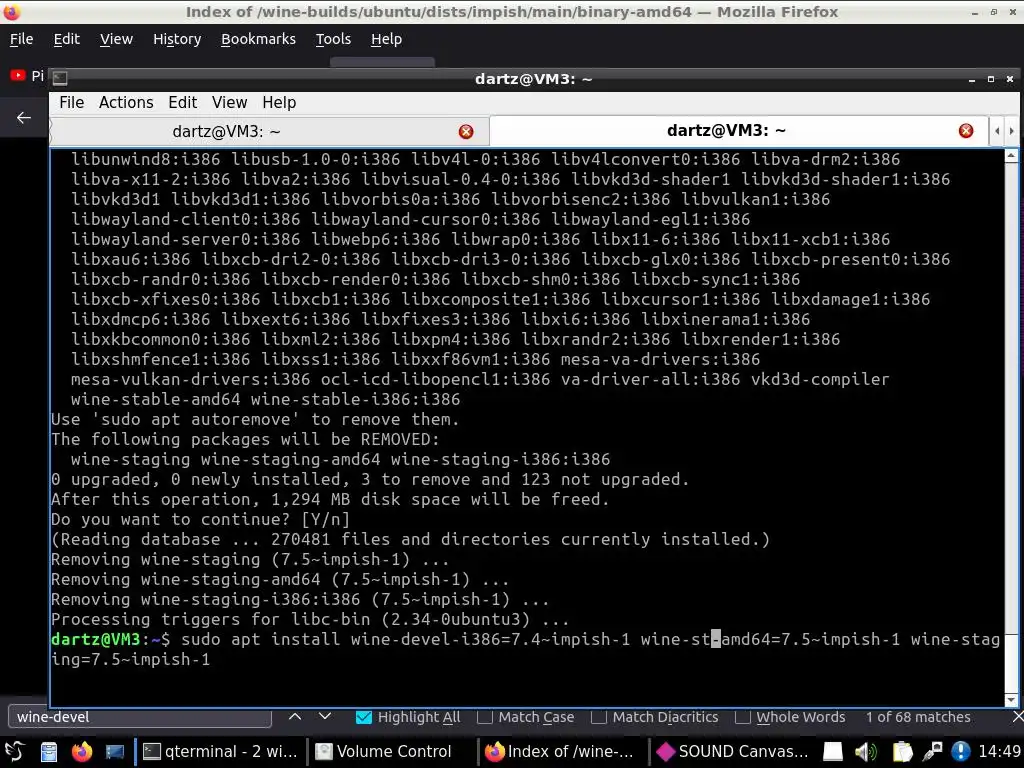Enable the Match Diacritics checkbox

pyautogui.click(x=598, y=717)
